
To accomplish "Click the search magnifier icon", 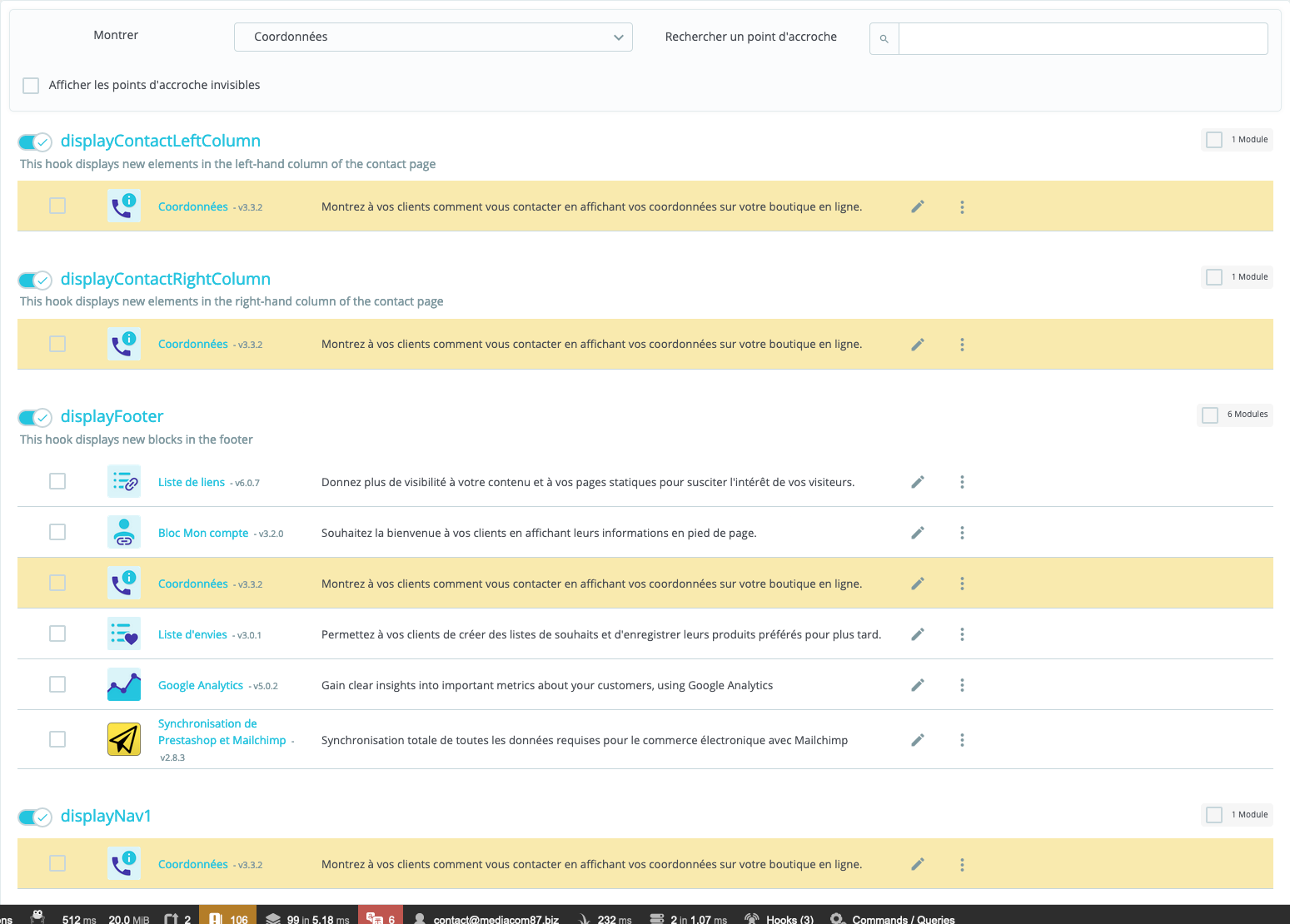I will pos(884,39).
